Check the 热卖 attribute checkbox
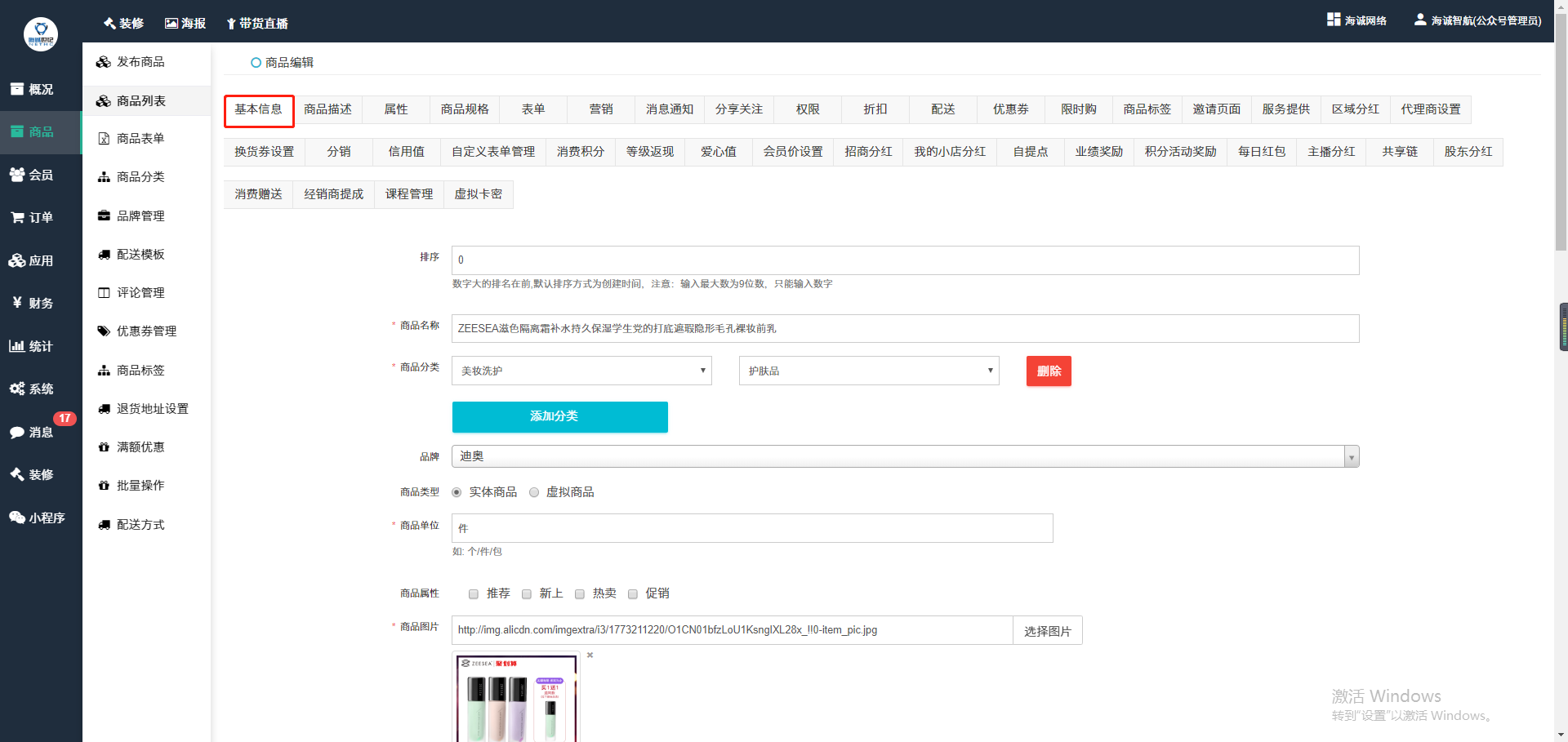This screenshot has width=1568, height=742. (580, 594)
